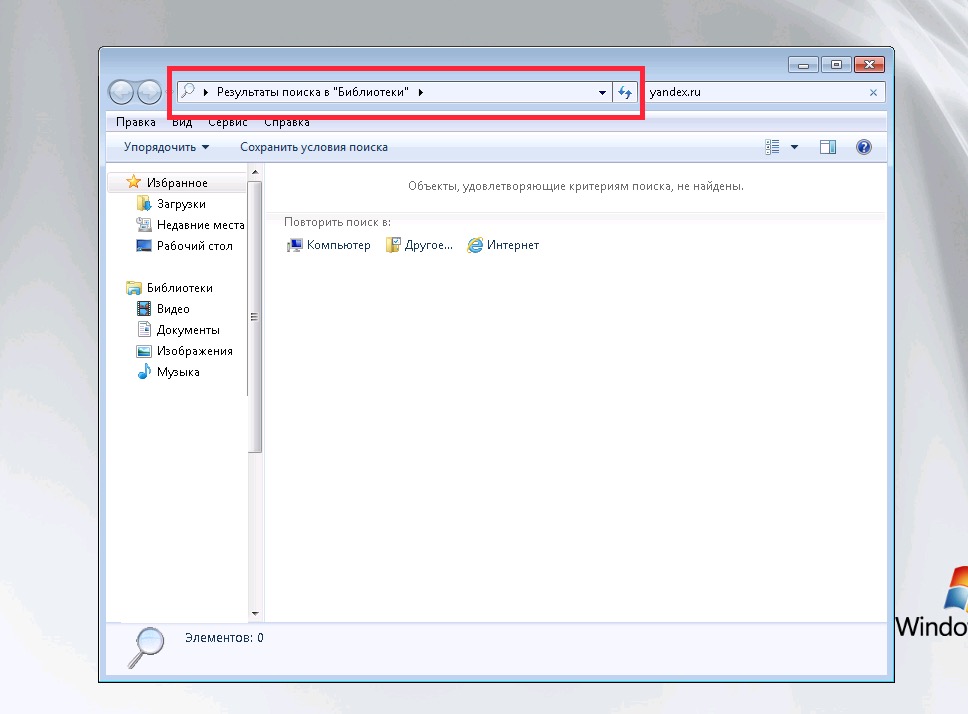This screenshot has width=968, height=714.
Task: Open the Упорядочить dropdown
Action: [x=166, y=147]
